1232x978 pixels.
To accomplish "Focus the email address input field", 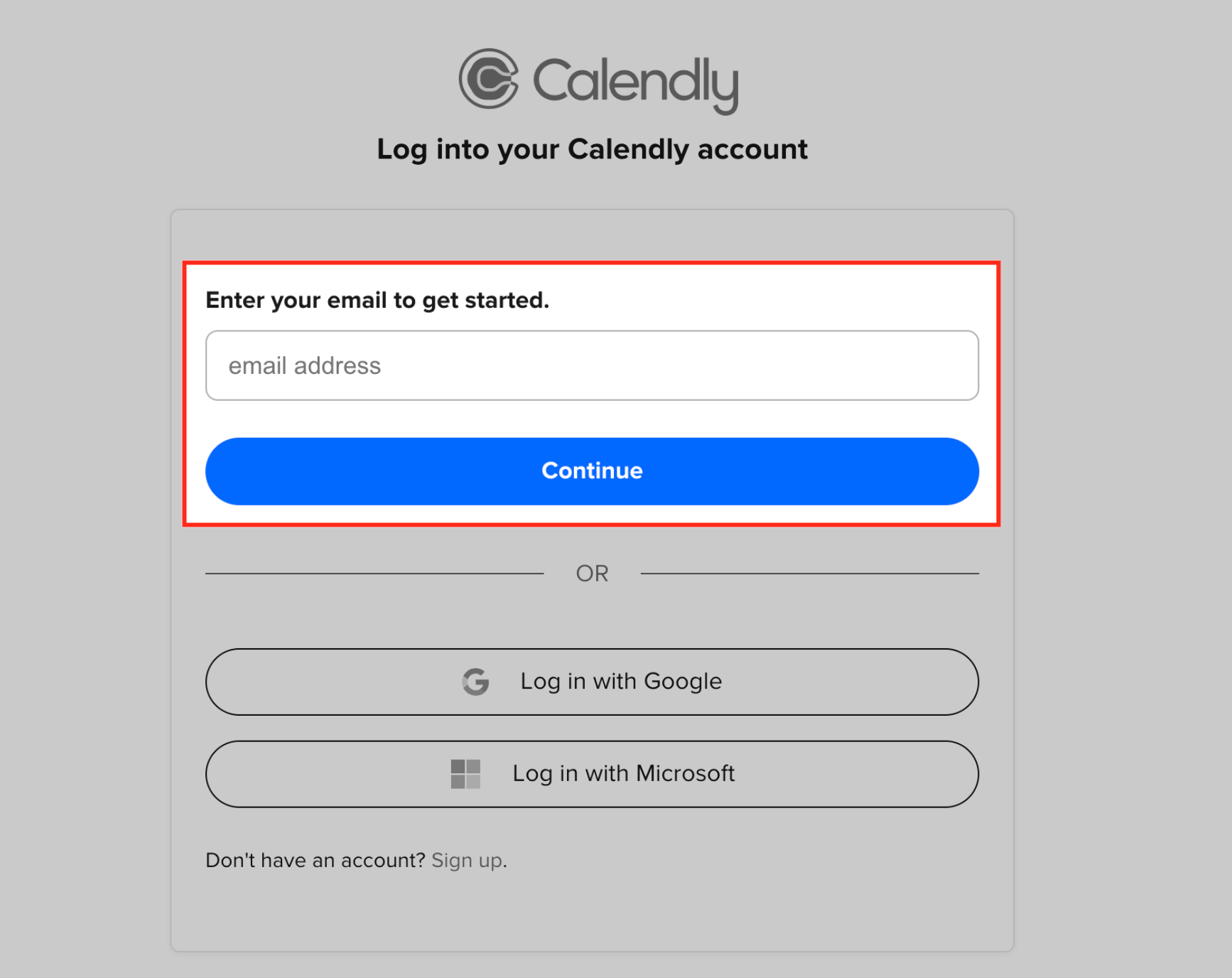I will tap(592, 365).
